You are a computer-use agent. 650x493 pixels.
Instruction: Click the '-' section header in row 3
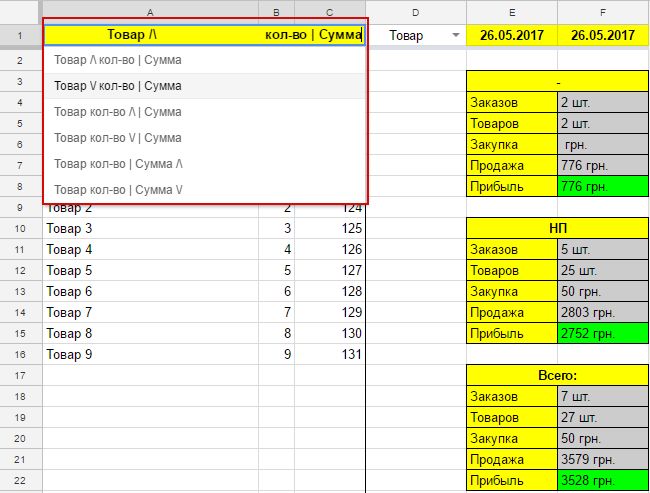click(558, 82)
